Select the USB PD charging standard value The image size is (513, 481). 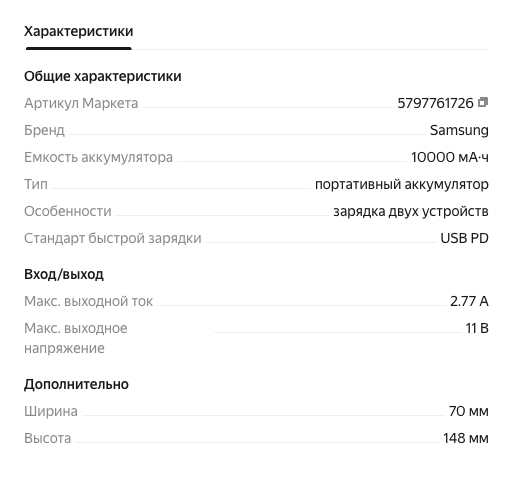[x=465, y=238]
